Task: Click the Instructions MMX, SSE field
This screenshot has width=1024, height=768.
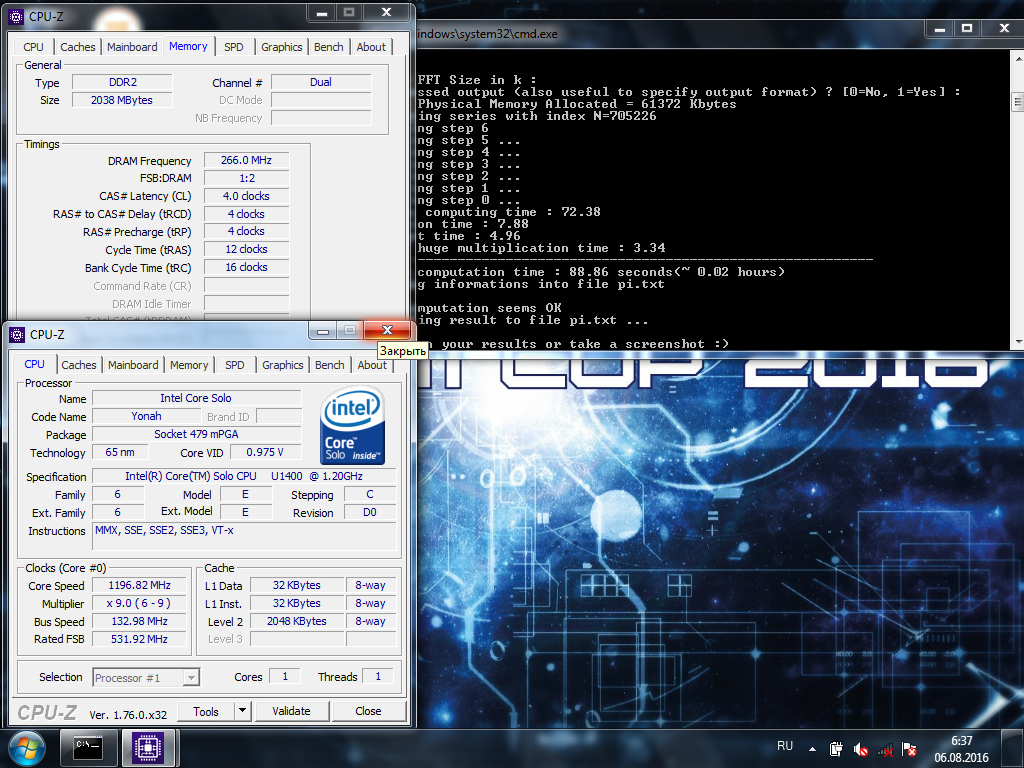Action: (x=244, y=536)
